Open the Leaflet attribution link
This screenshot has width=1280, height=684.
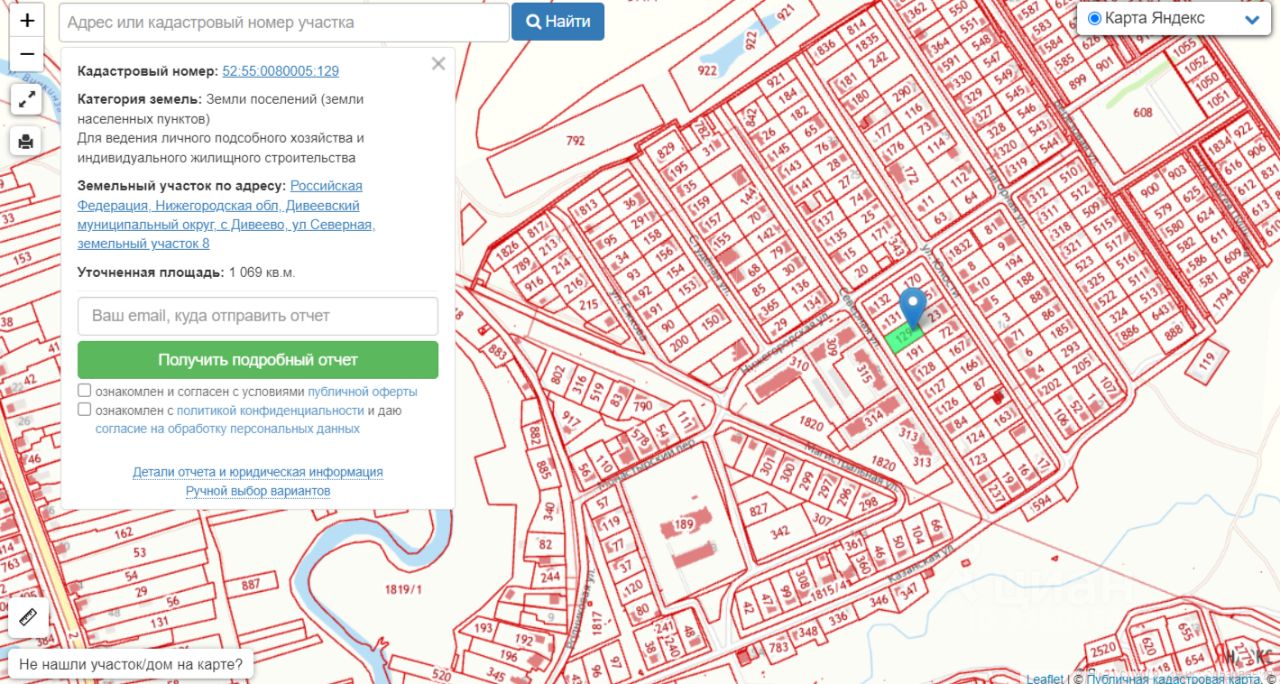click(1044, 679)
